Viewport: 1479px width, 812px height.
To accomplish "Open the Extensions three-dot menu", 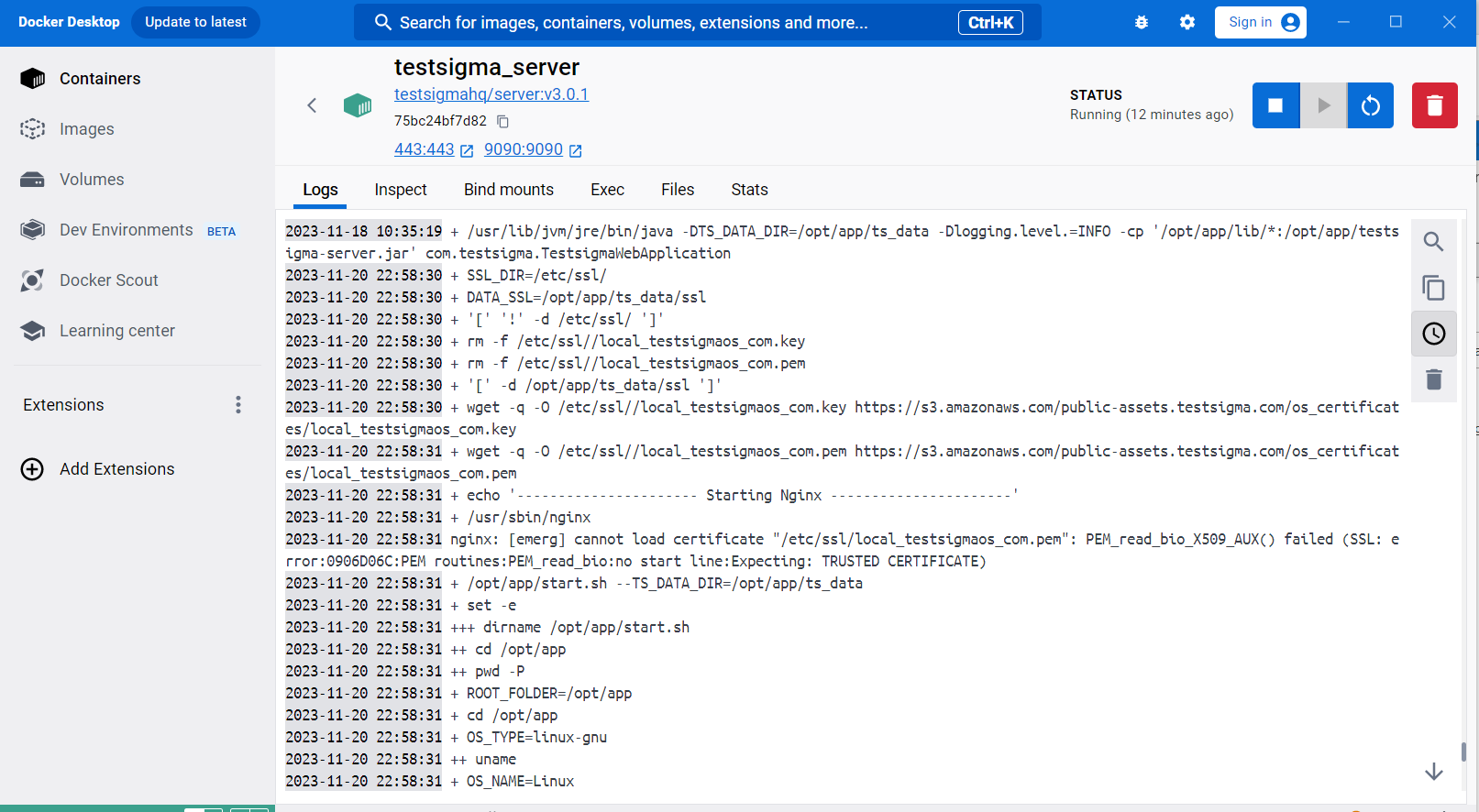I will pos(238,405).
